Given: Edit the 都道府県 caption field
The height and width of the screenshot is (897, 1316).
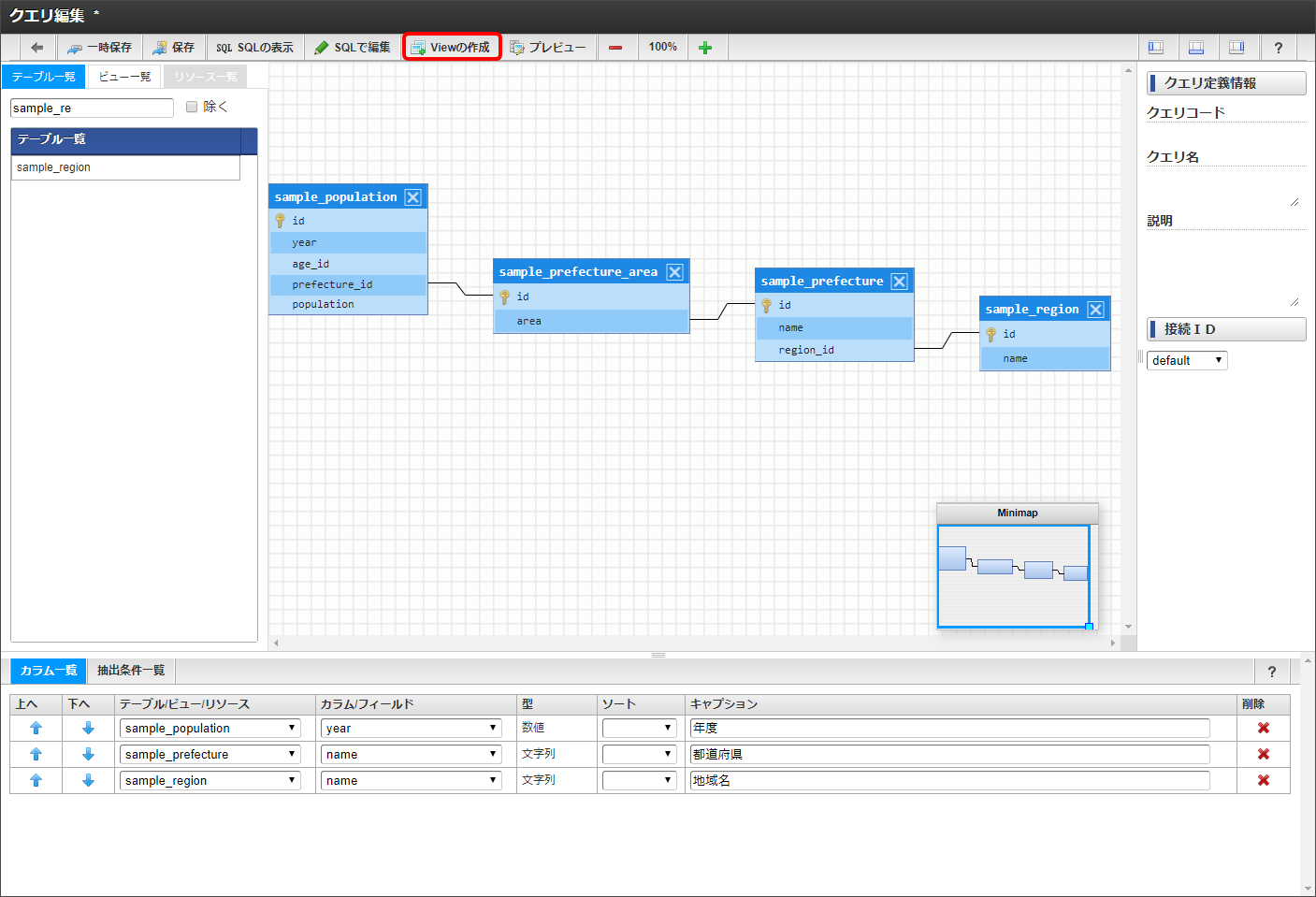Looking at the screenshot, I should [x=949, y=754].
